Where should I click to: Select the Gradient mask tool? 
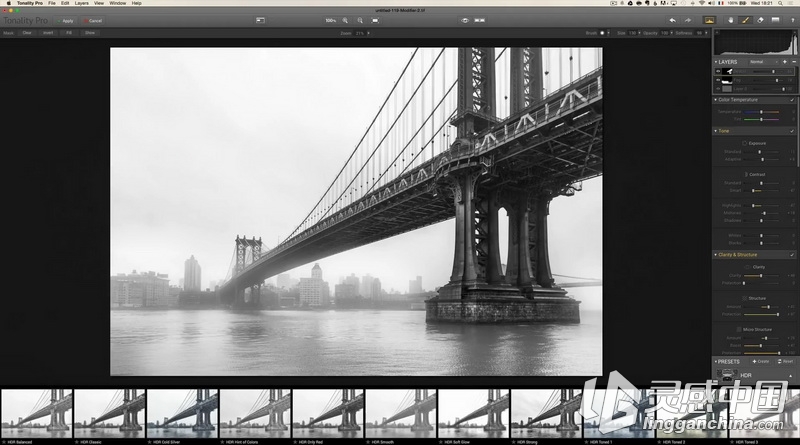(x=776, y=20)
